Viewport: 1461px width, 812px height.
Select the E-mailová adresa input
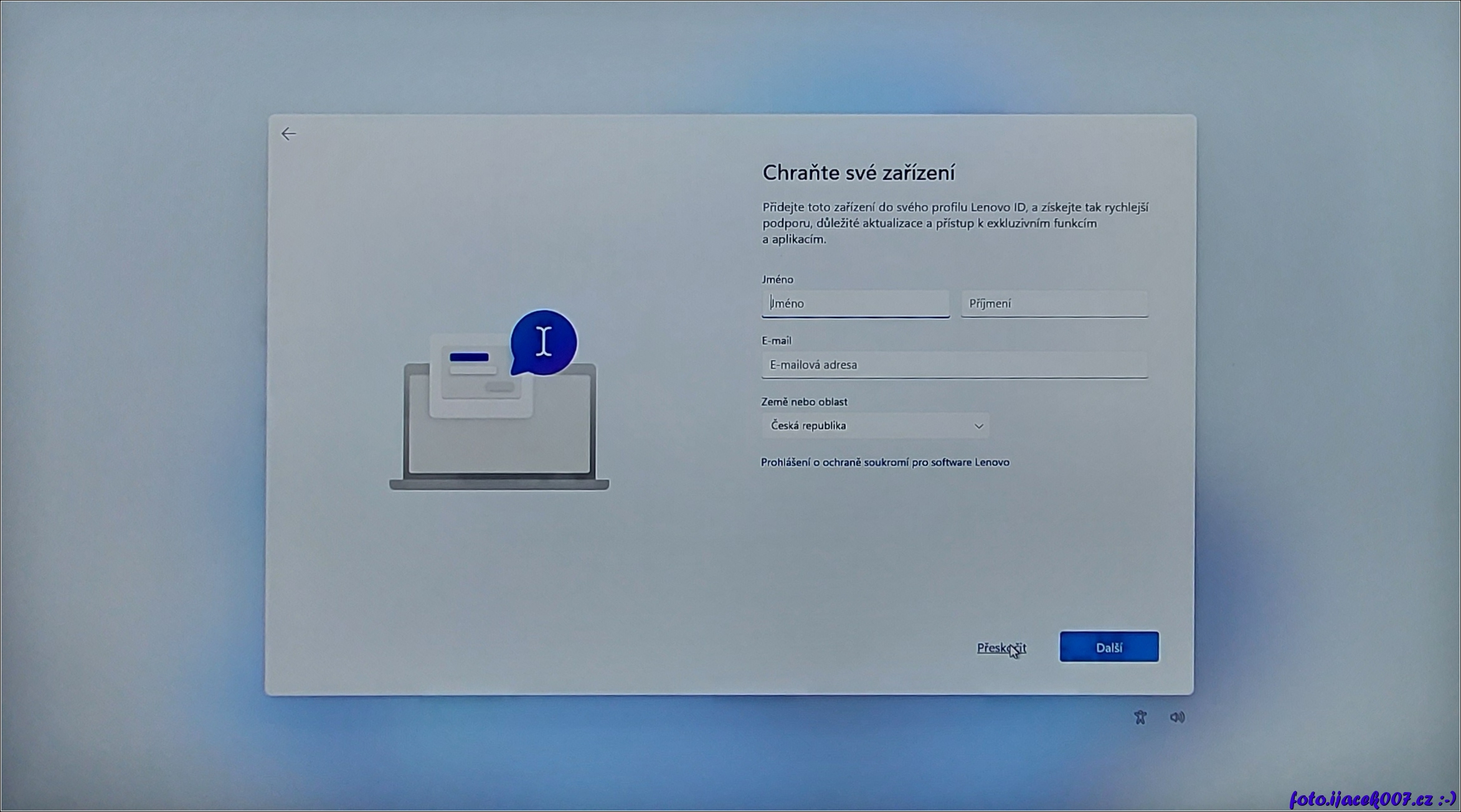pyautogui.click(x=954, y=365)
